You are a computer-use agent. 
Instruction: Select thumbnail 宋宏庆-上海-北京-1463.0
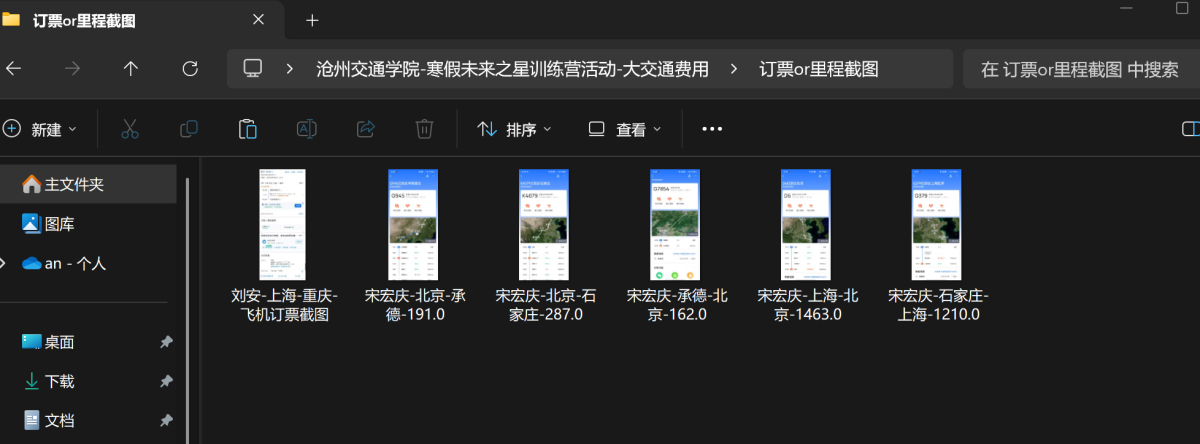(x=806, y=225)
